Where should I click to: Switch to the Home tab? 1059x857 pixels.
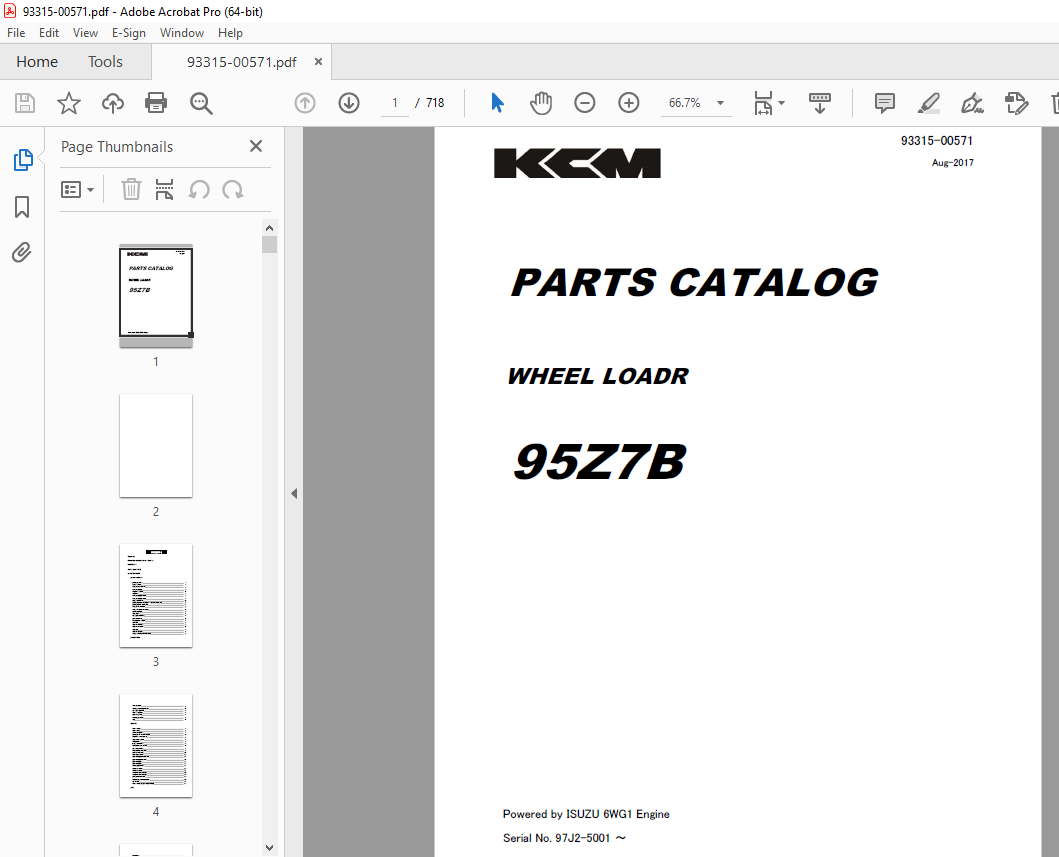37,61
